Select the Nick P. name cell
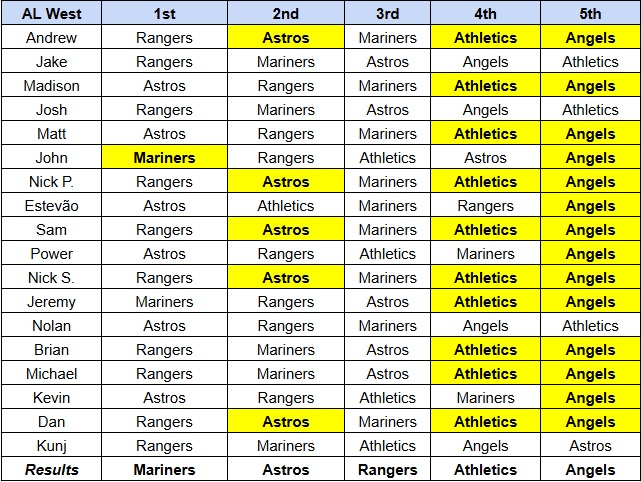This screenshot has height=482, width=641. (x=51, y=182)
